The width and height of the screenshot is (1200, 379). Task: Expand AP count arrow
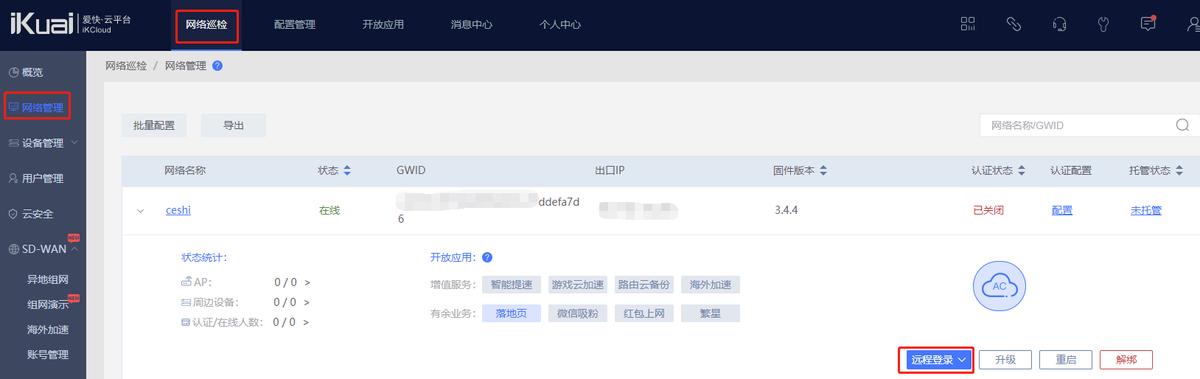coord(307,283)
